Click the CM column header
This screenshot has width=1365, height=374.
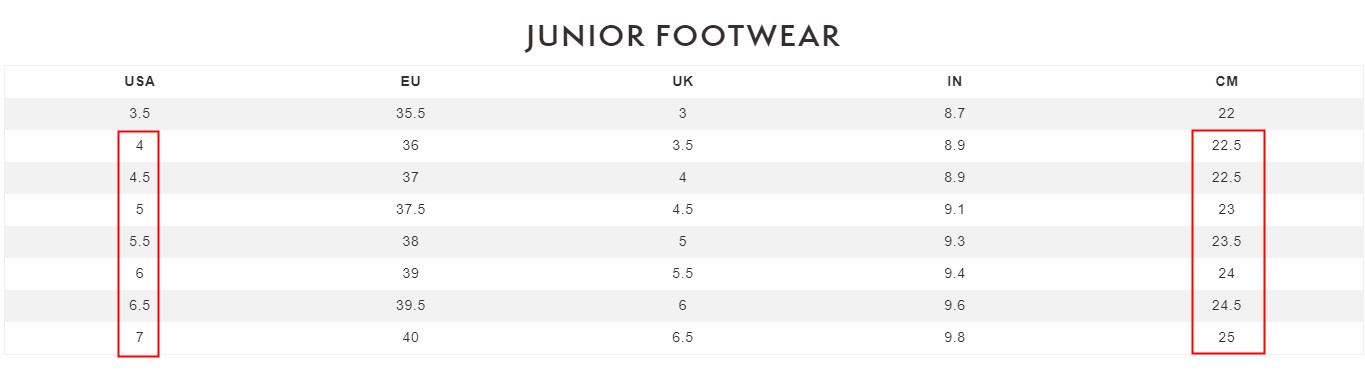[x=1227, y=81]
